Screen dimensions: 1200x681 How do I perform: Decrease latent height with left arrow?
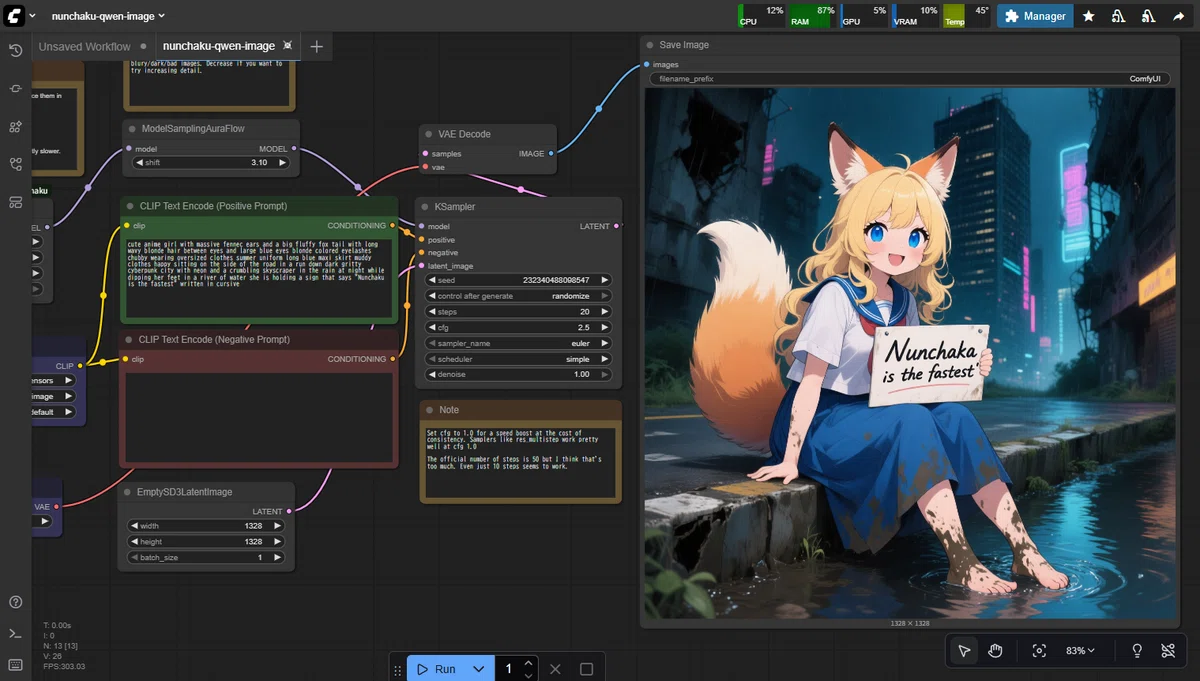pyautogui.click(x=135, y=541)
